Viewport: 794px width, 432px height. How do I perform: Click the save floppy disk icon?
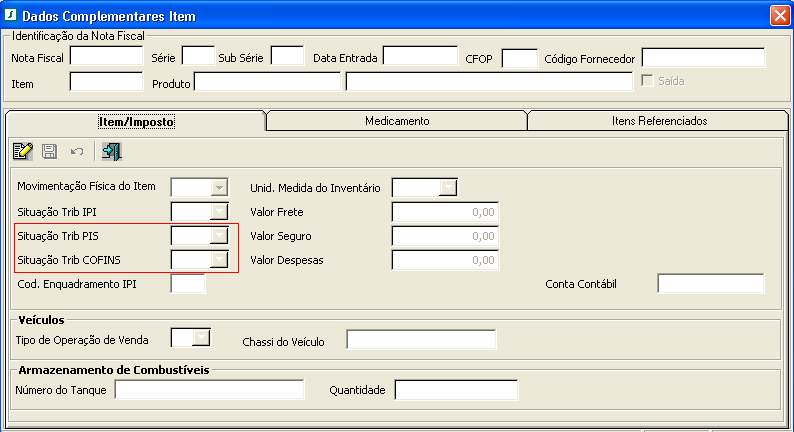49,151
